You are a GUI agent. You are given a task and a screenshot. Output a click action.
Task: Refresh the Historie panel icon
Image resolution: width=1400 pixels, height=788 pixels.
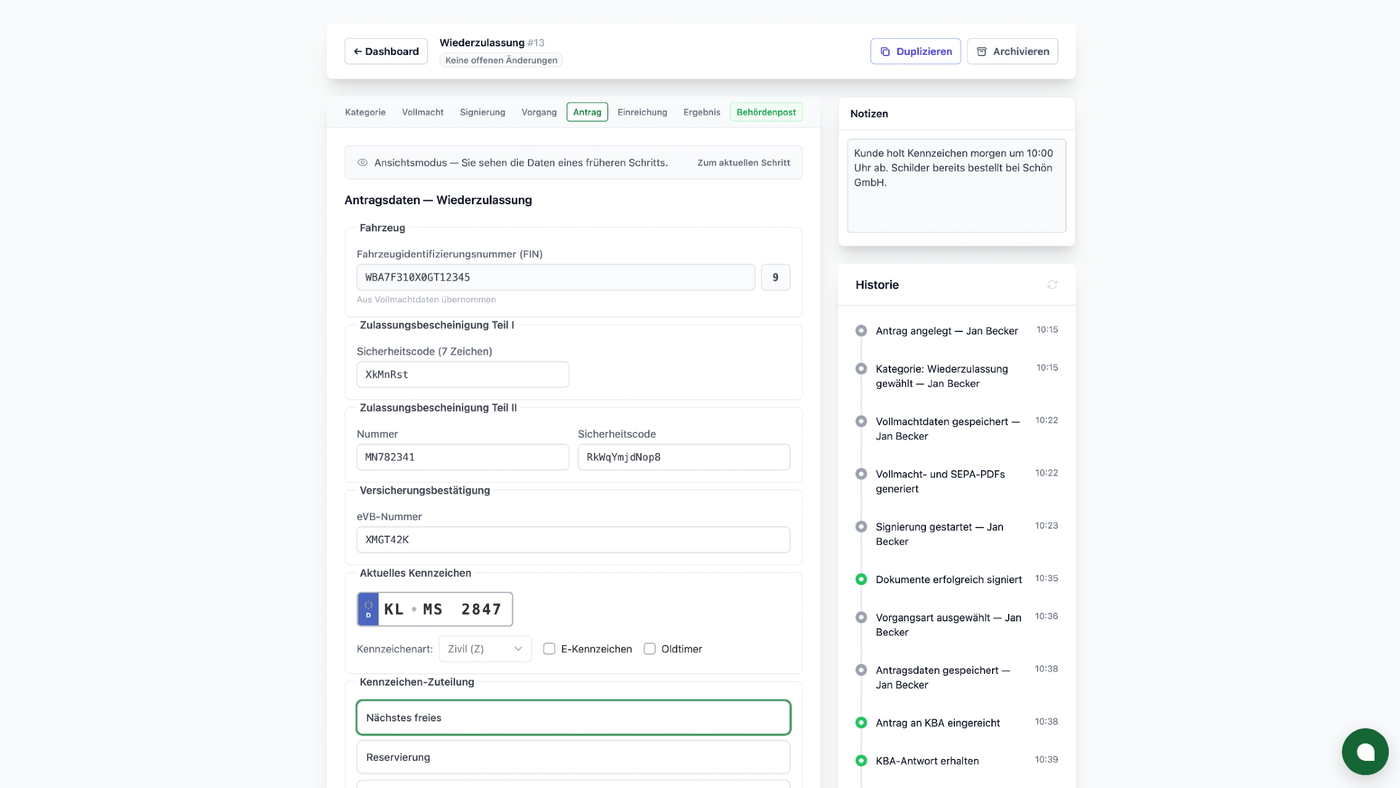(1052, 285)
